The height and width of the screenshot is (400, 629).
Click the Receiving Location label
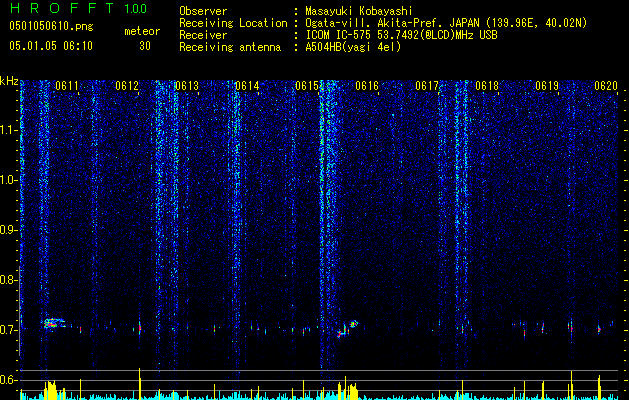[x=233, y=23]
